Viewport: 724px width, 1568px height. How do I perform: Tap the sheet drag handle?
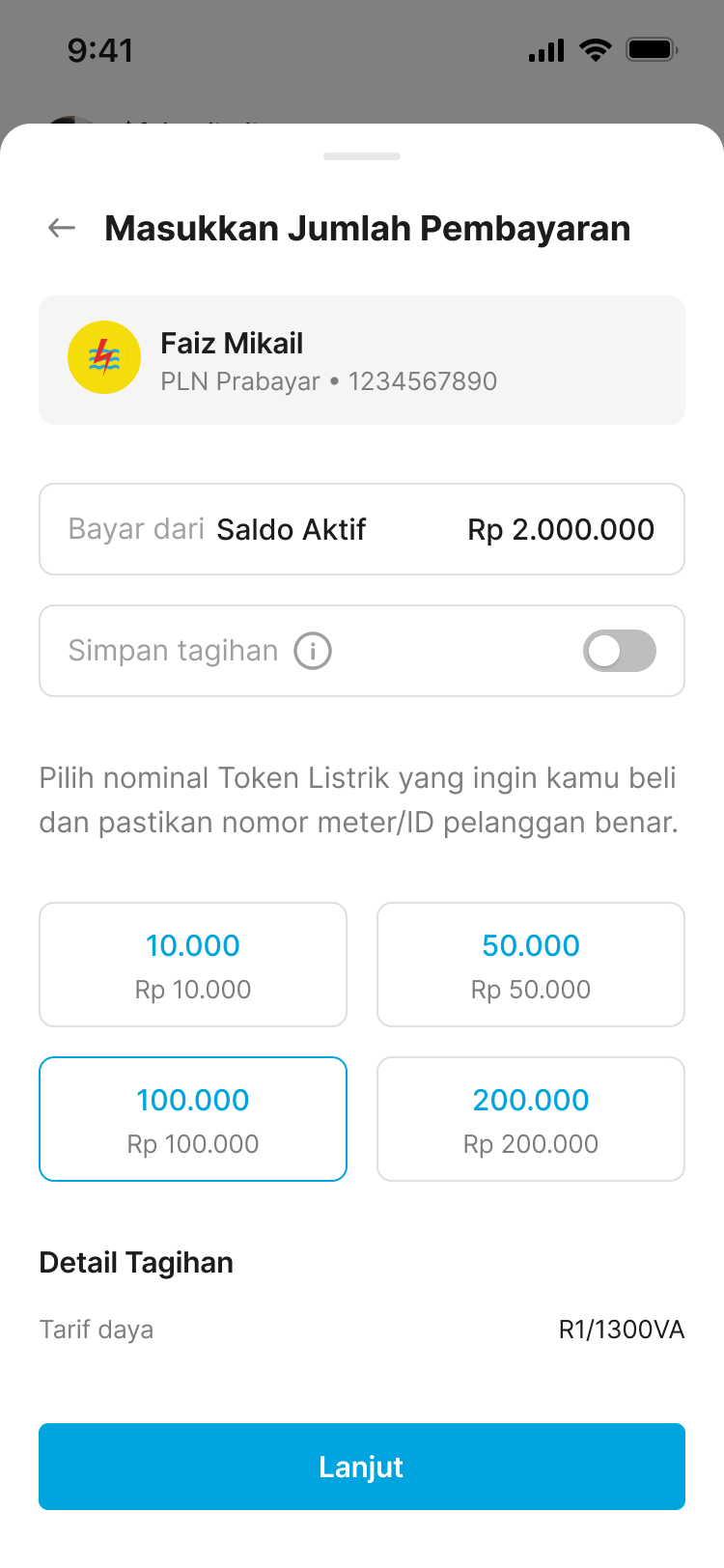(362, 156)
